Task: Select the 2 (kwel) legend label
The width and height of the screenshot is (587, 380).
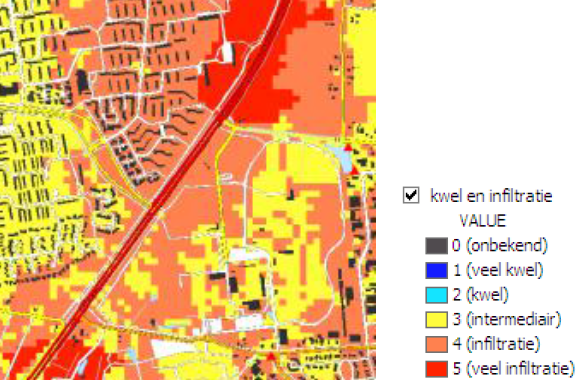Action: pyautogui.click(x=481, y=295)
